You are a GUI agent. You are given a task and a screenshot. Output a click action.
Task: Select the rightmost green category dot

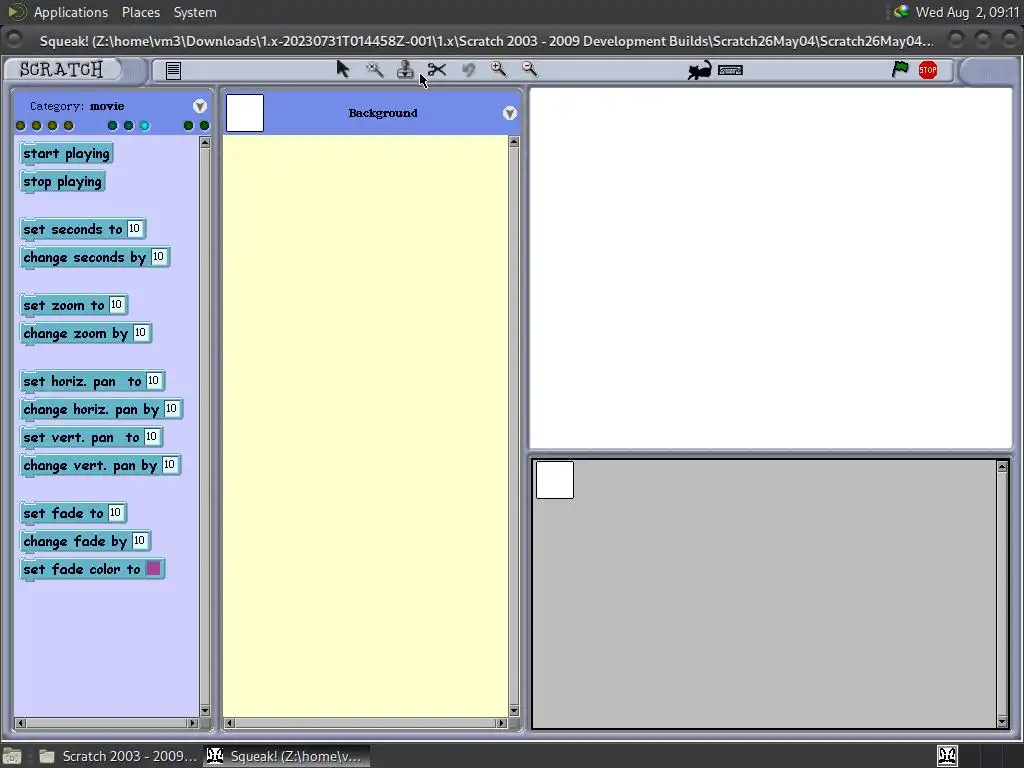click(x=204, y=125)
